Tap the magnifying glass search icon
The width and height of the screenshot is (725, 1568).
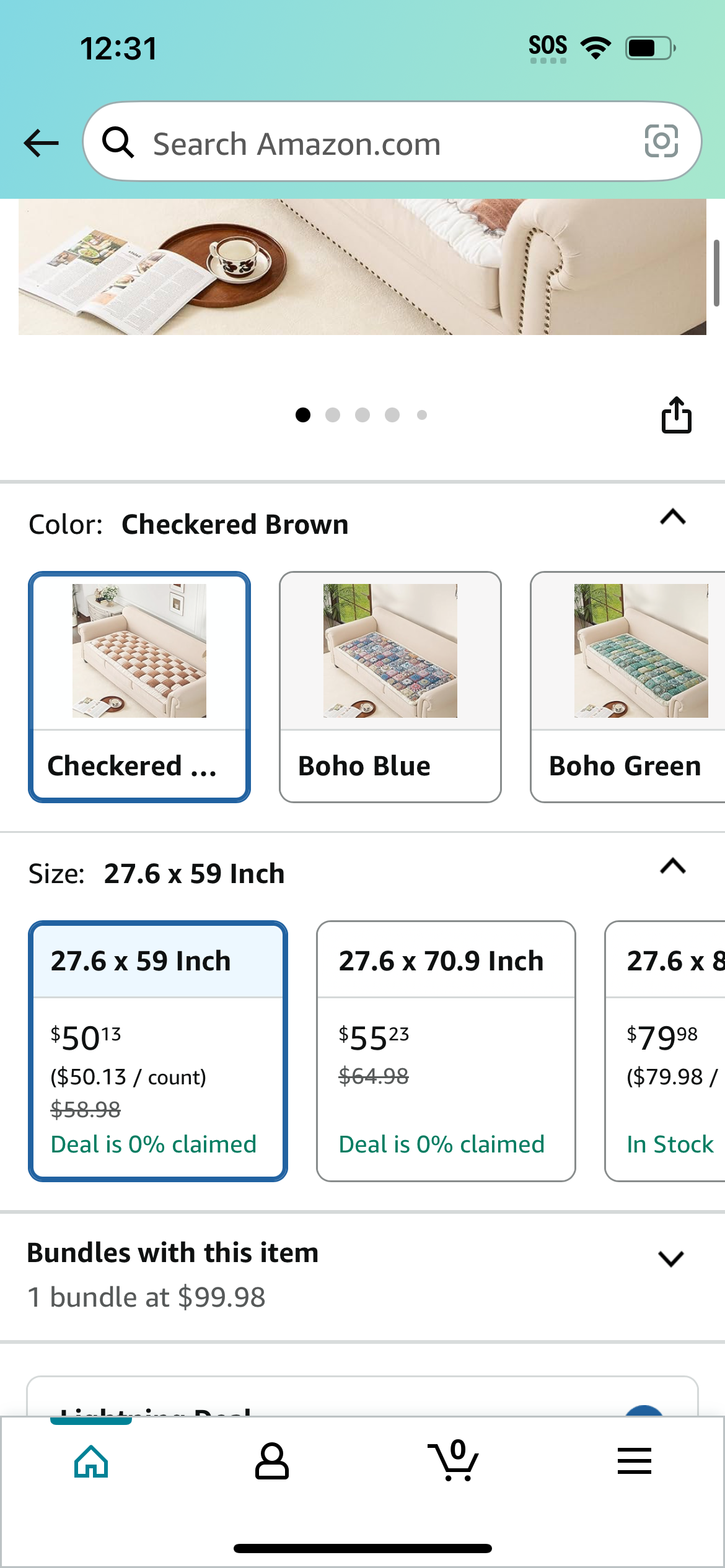(x=118, y=142)
